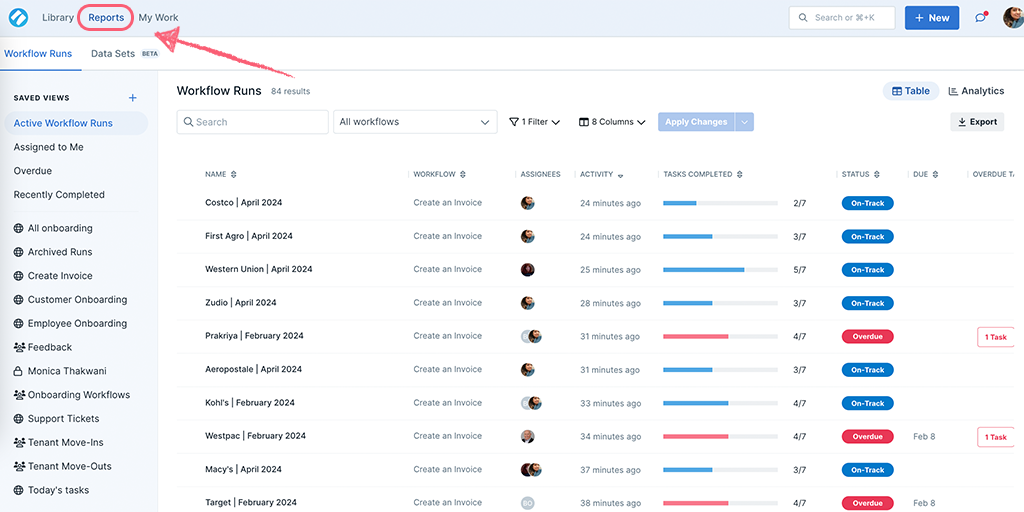Open the Library menu
The width and height of the screenshot is (1024, 512).
pos(58,18)
